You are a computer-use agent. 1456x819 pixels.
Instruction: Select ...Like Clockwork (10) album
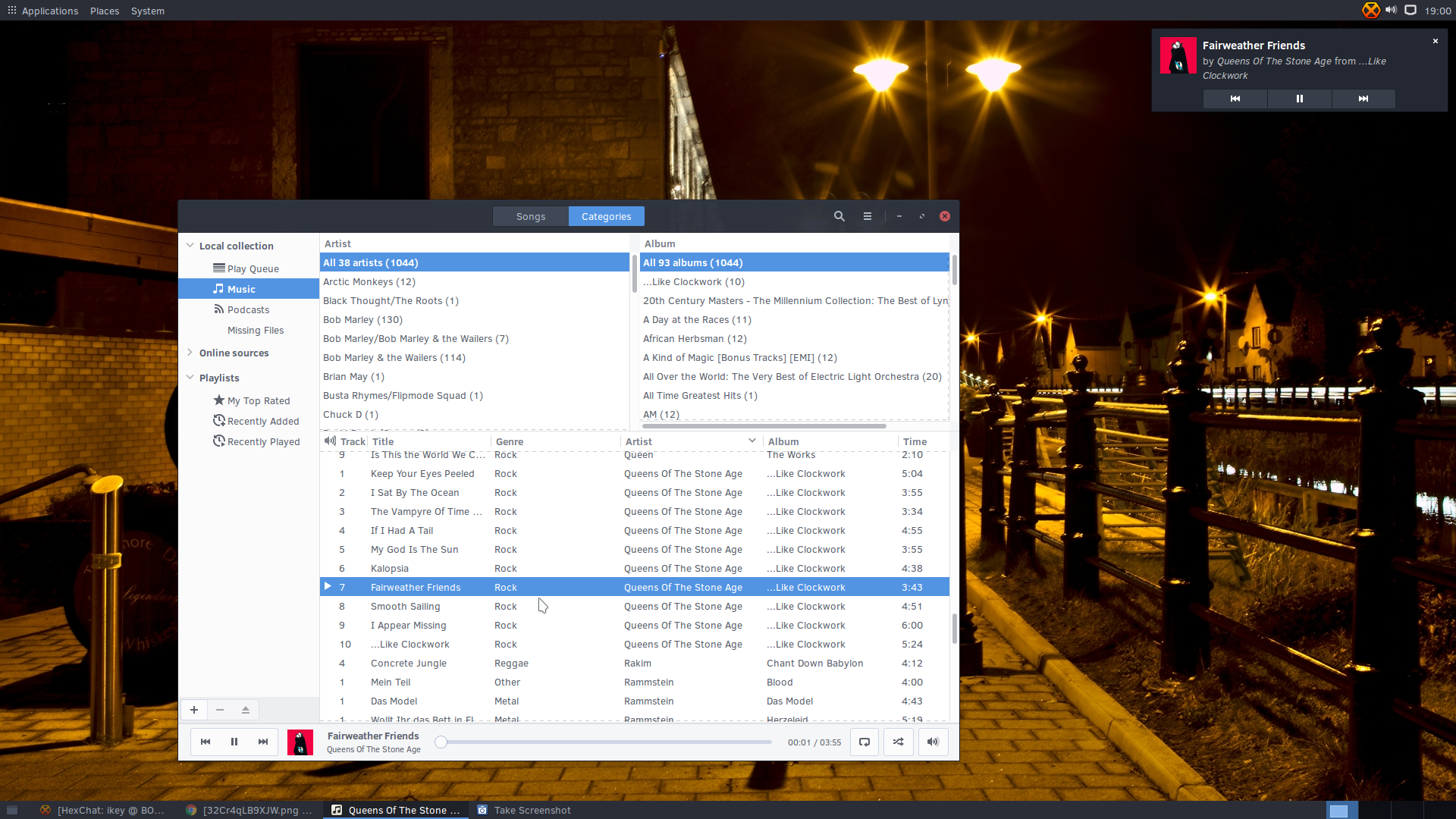794,281
